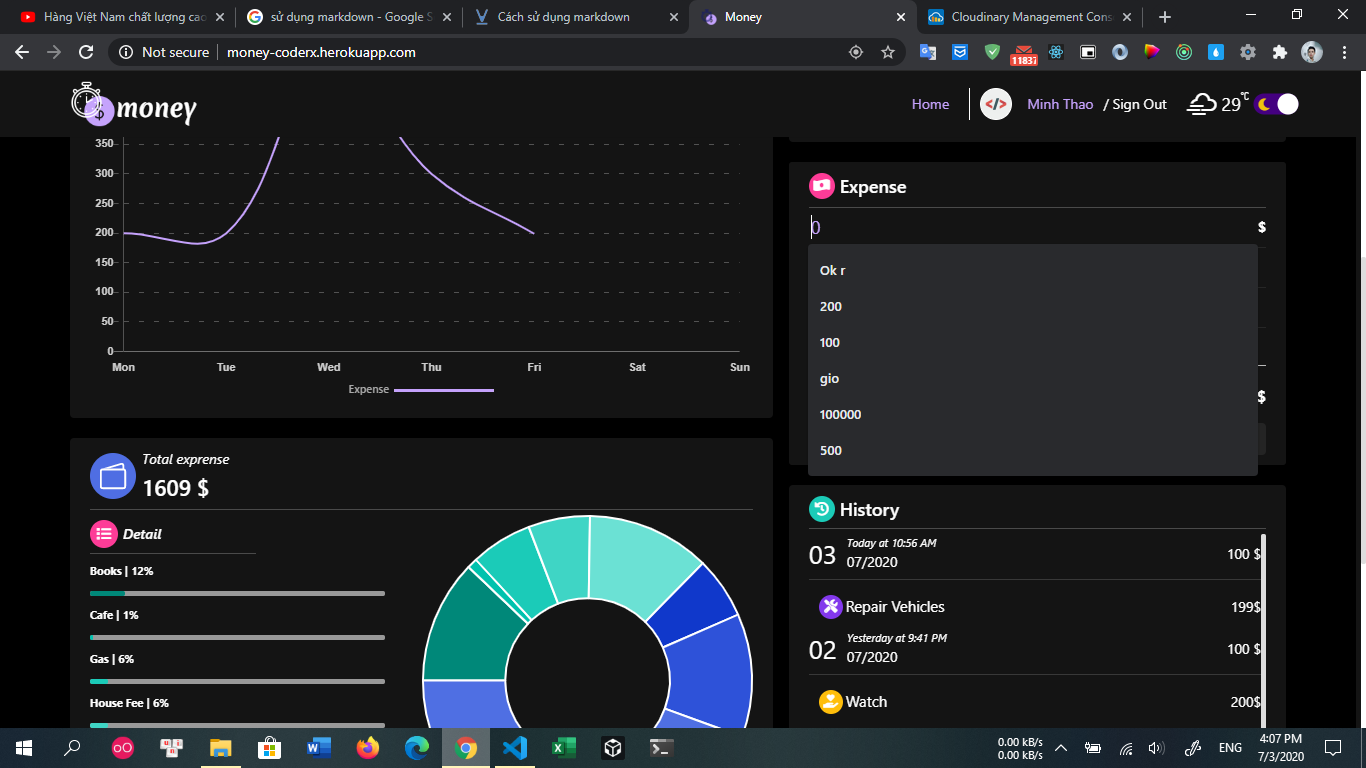The width and height of the screenshot is (1366, 768).
Task: Select the purple Repair Vehicles tools icon
Action: [830, 607]
